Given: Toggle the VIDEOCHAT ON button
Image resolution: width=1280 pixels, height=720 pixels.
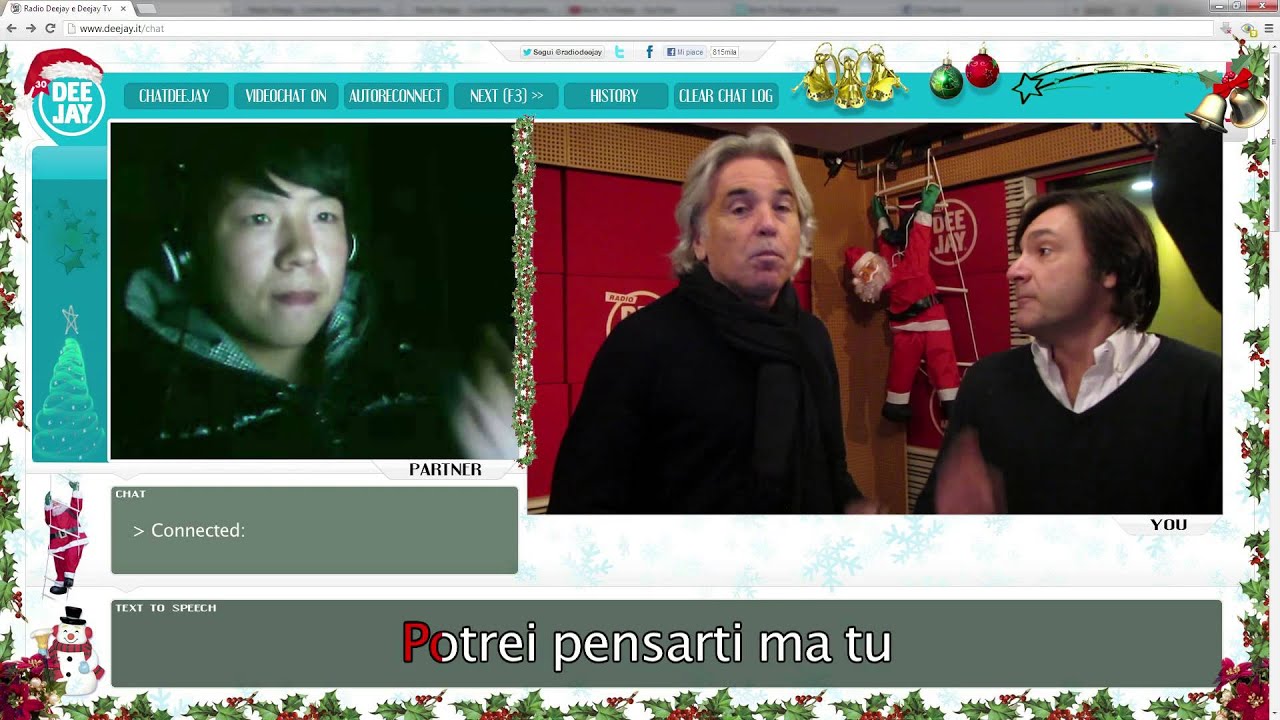Looking at the screenshot, I should (x=286, y=96).
